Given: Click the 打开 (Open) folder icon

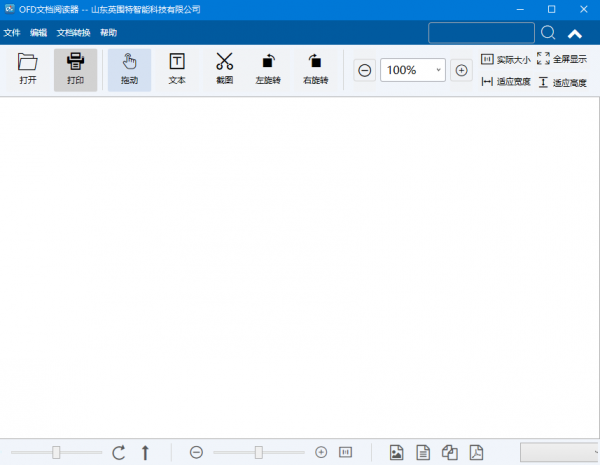Looking at the screenshot, I should (x=28, y=63).
